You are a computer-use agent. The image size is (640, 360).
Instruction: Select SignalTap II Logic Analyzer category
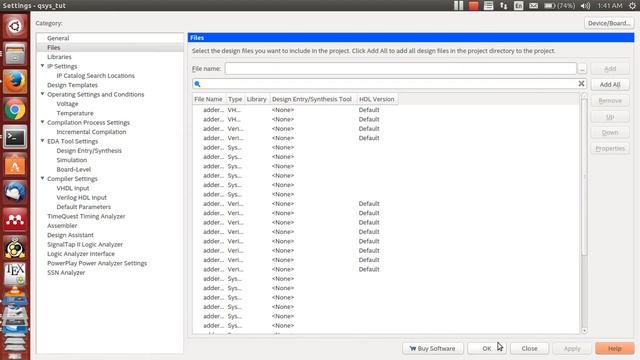pos(85,244)
